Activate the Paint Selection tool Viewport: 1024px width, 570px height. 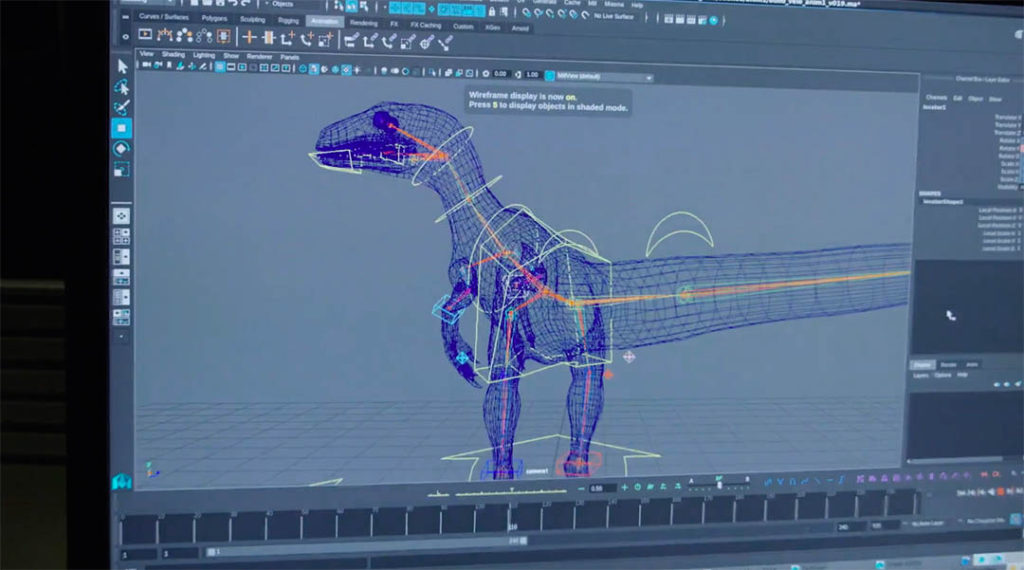(121, 107)
